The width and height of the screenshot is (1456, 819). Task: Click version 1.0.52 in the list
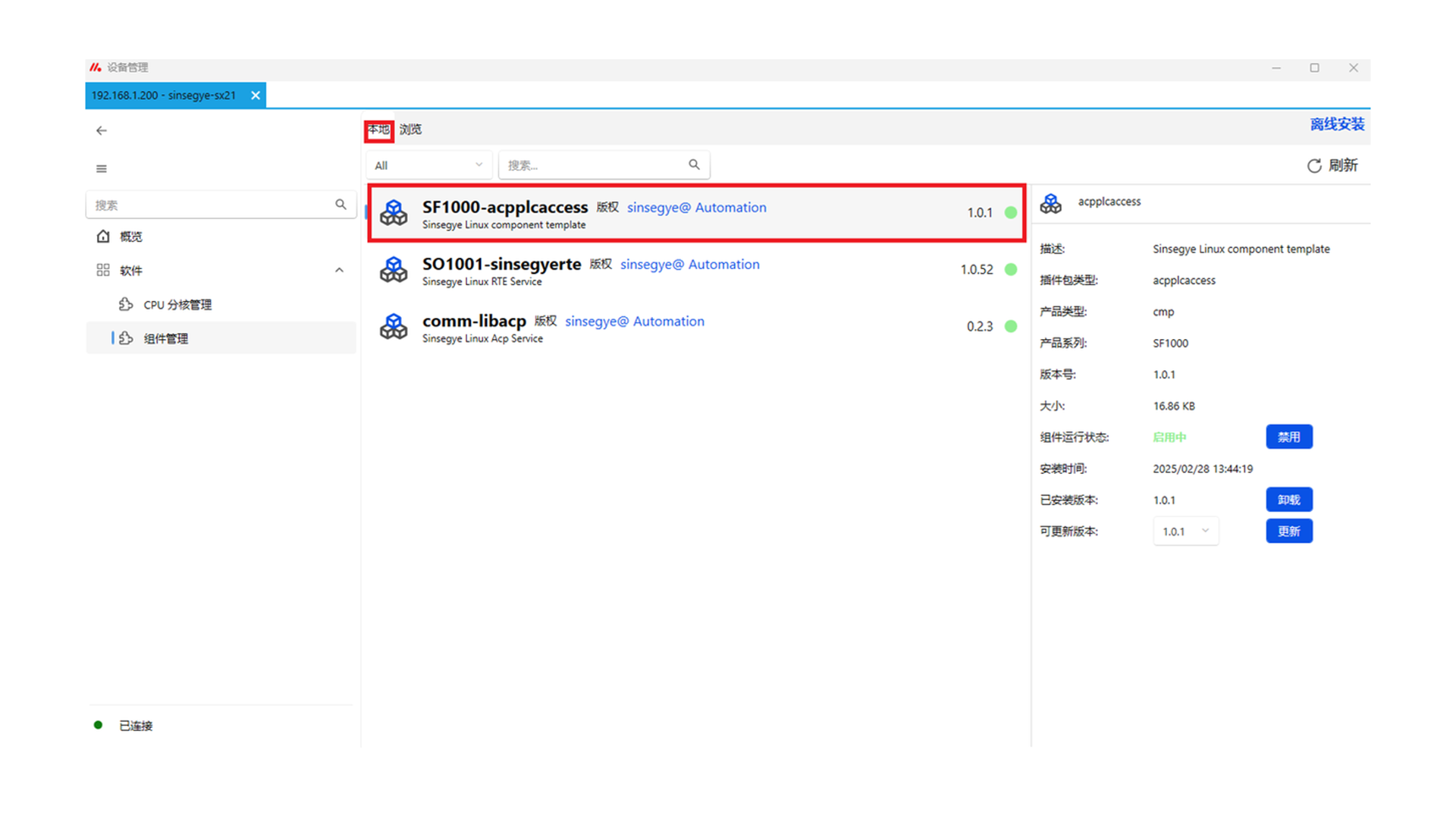coord(977,269)
